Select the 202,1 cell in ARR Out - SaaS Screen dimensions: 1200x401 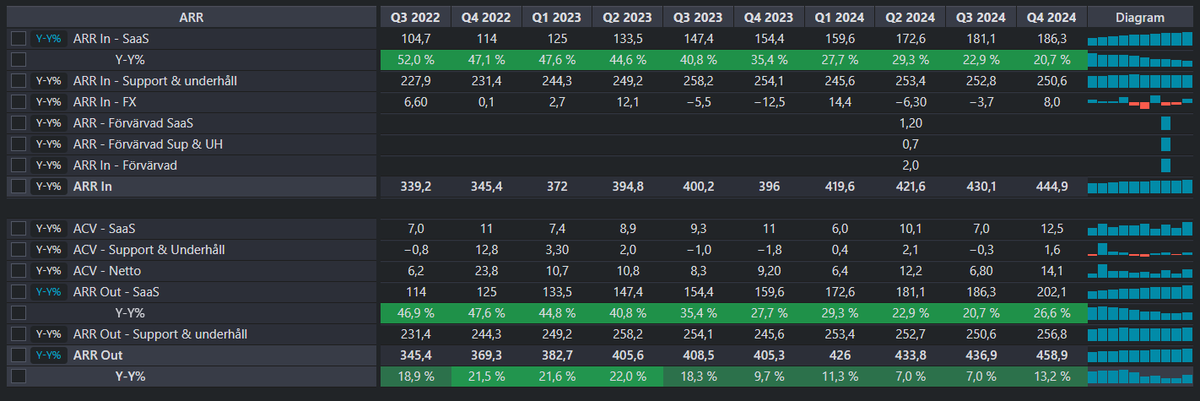point(1051,291)
